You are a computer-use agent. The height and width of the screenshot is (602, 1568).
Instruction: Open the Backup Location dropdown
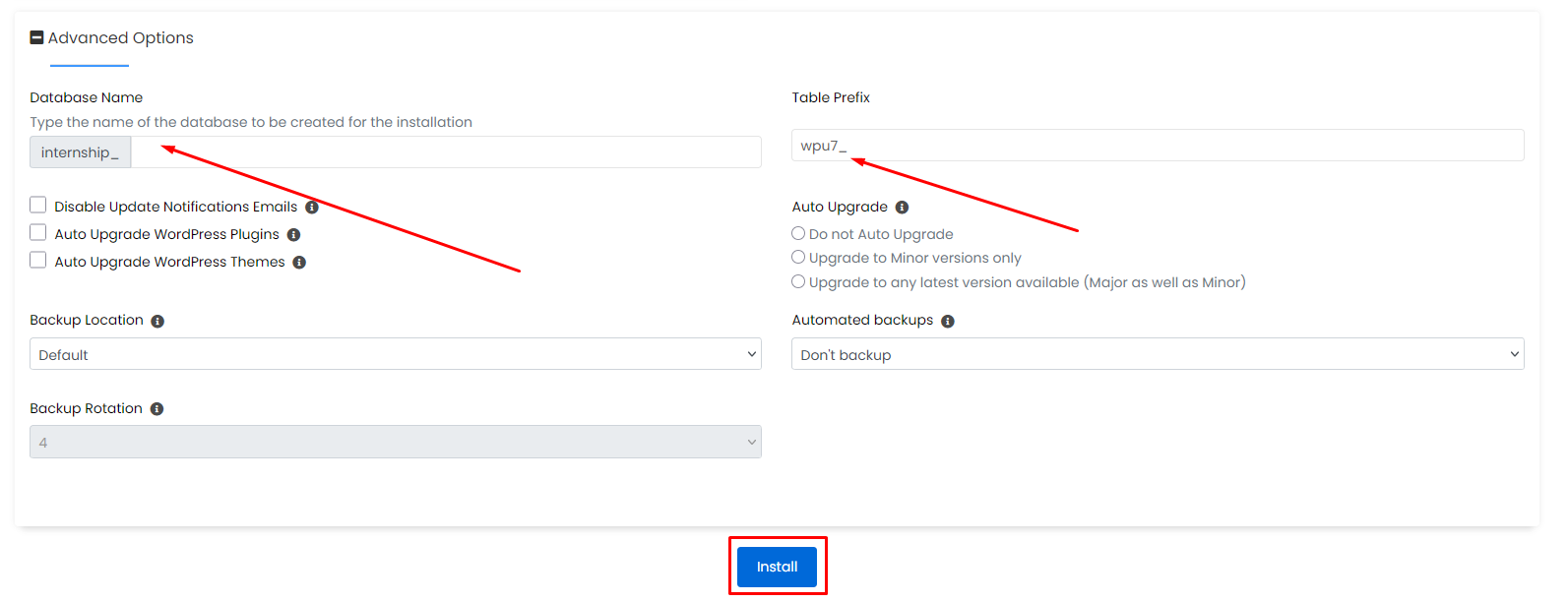coord(396,354)
